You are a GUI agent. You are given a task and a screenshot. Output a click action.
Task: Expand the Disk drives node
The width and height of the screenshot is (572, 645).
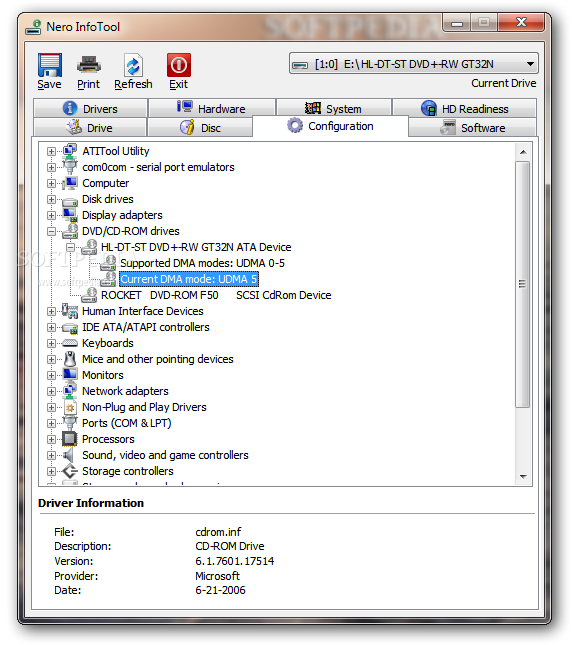pos(51,200)
